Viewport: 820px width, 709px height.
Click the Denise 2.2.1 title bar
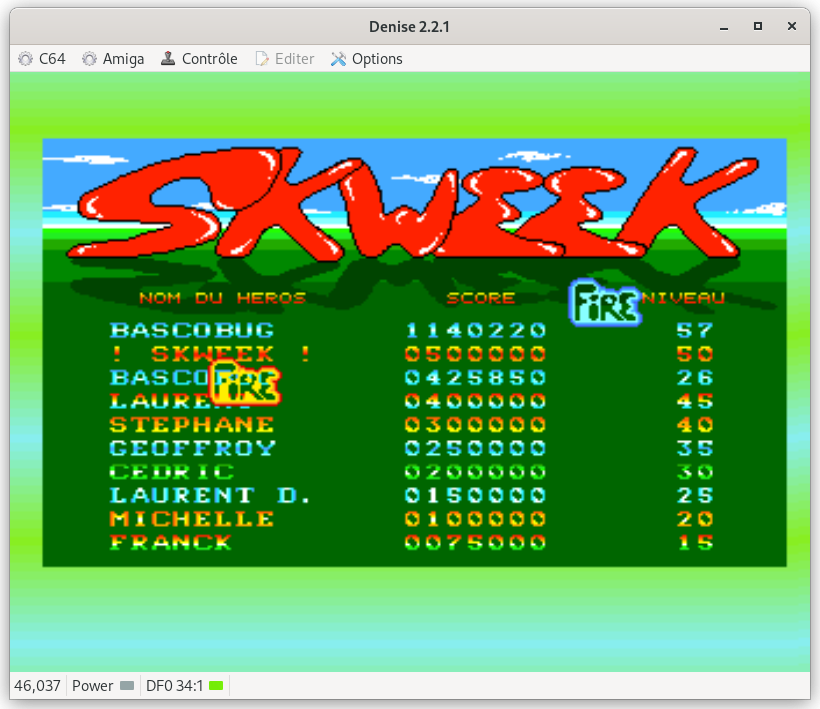(x=409, y=26)
